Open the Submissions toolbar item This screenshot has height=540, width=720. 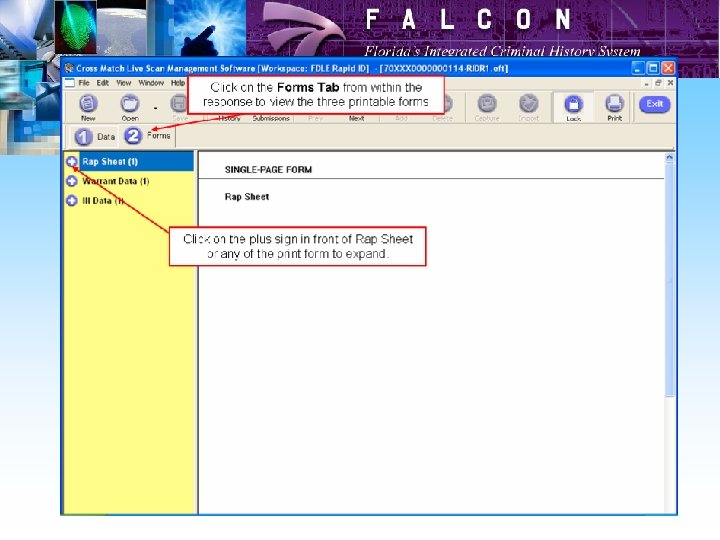tap(271, 118)
